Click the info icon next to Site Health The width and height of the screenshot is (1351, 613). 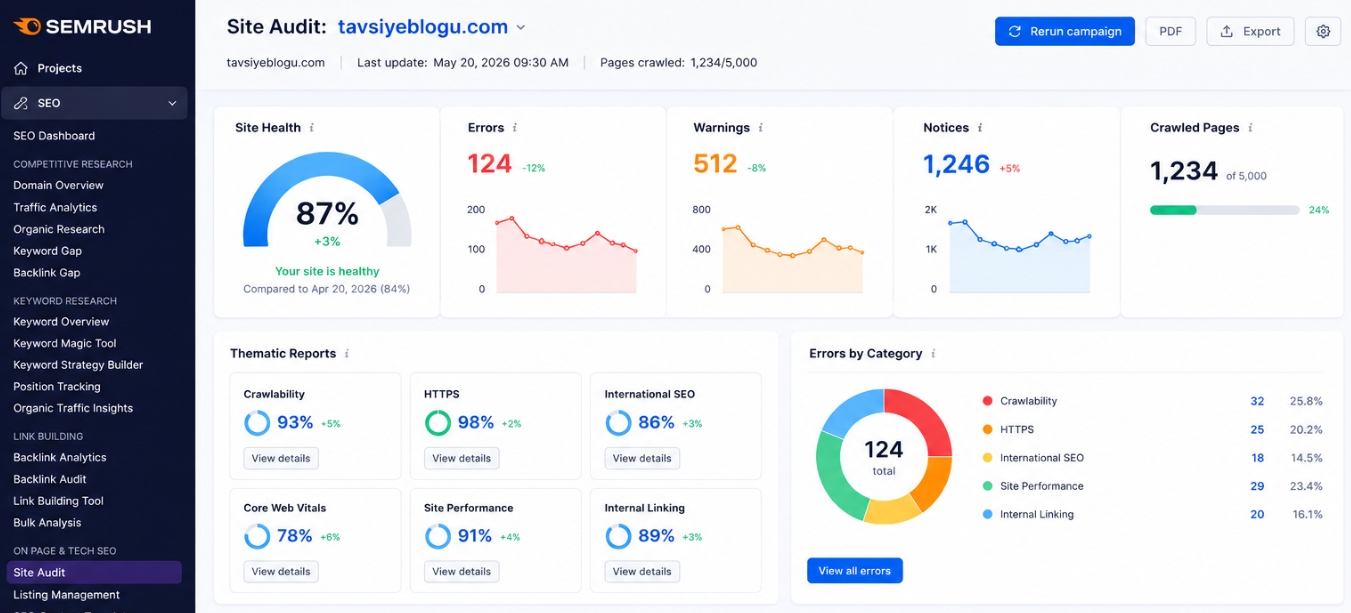click(x=312, y=128)
